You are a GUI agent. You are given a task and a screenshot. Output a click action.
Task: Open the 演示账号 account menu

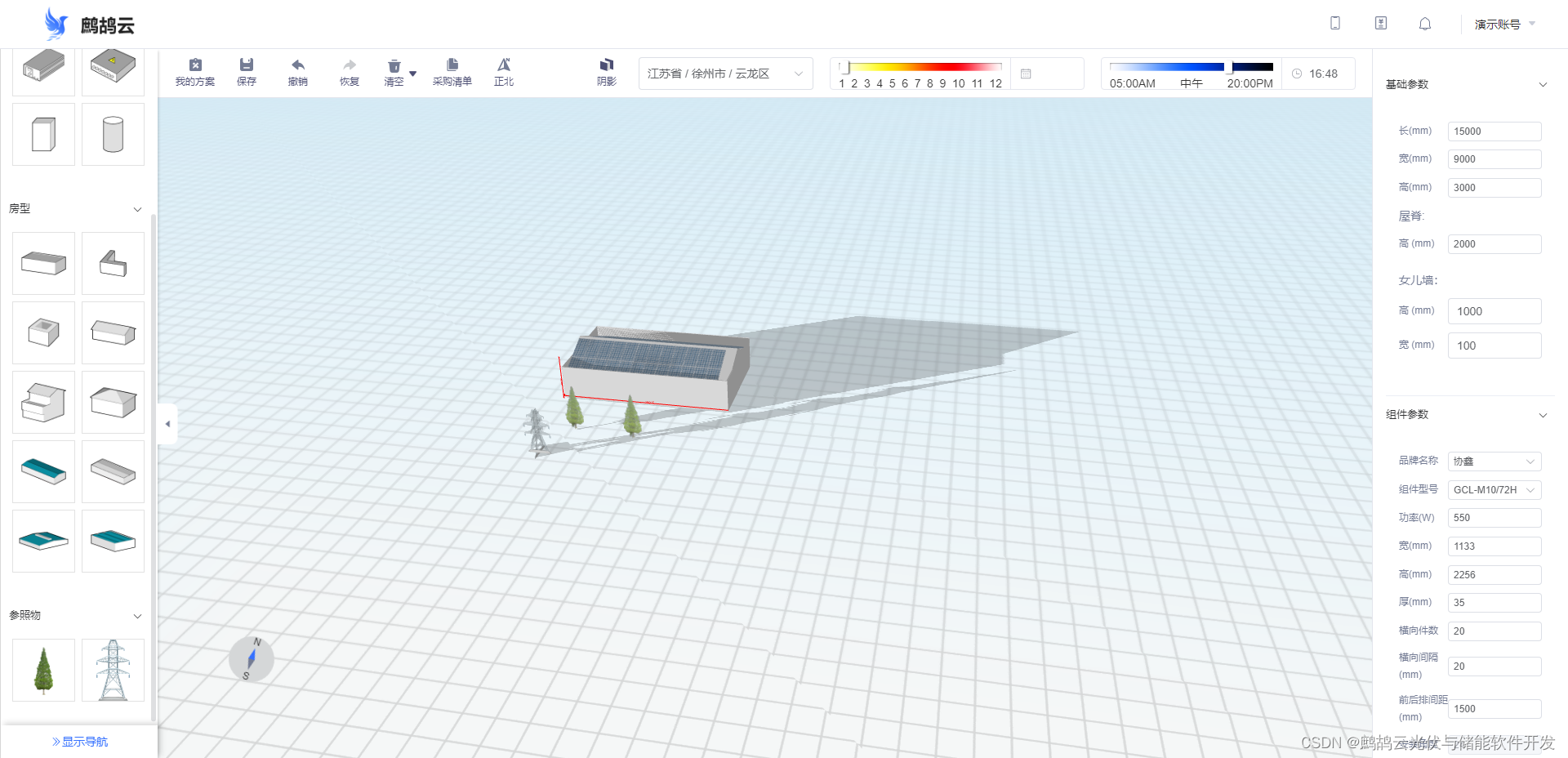tap(1505, 25)
